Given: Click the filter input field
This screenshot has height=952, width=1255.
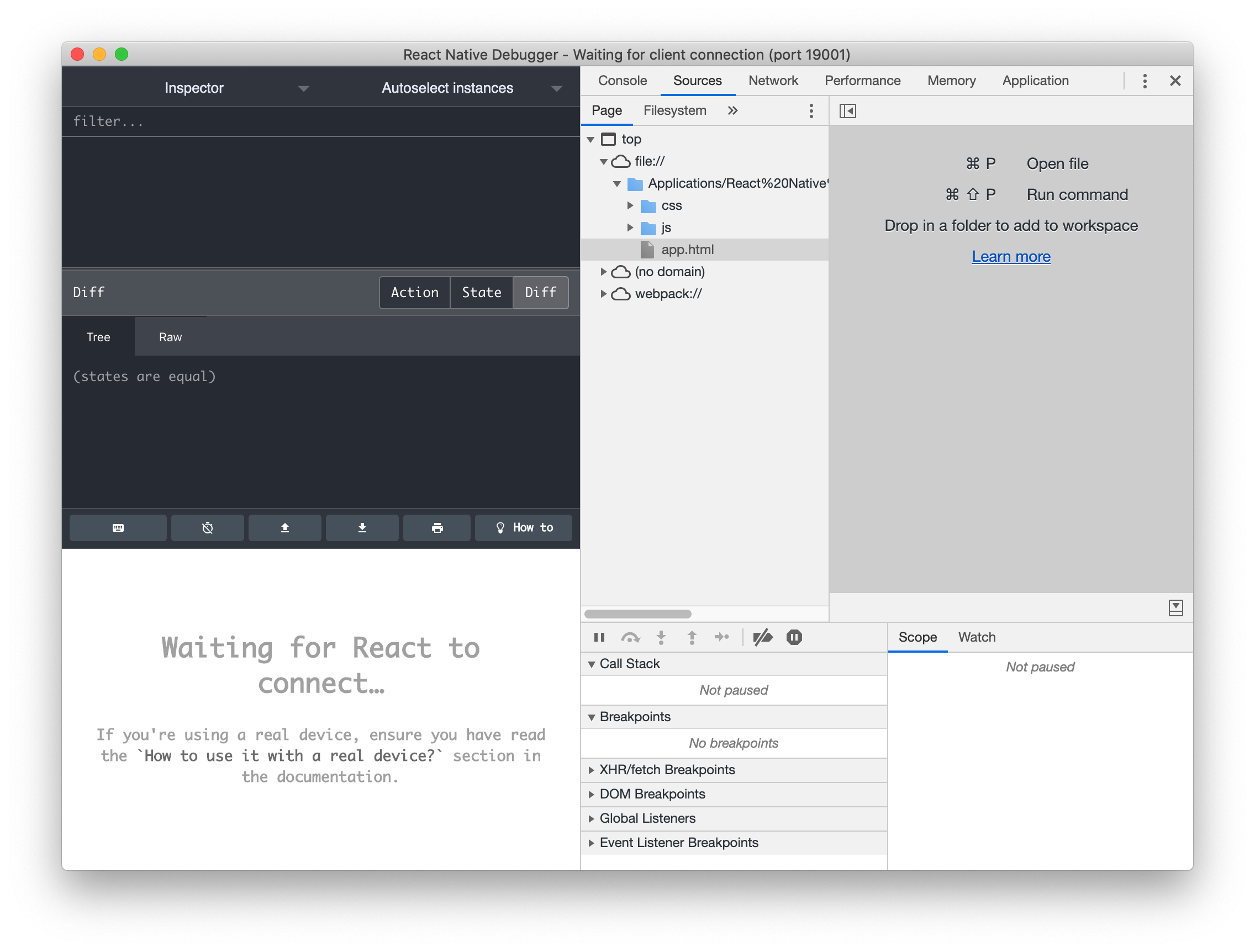Looking at the screenshot, I should pos(227,121).
